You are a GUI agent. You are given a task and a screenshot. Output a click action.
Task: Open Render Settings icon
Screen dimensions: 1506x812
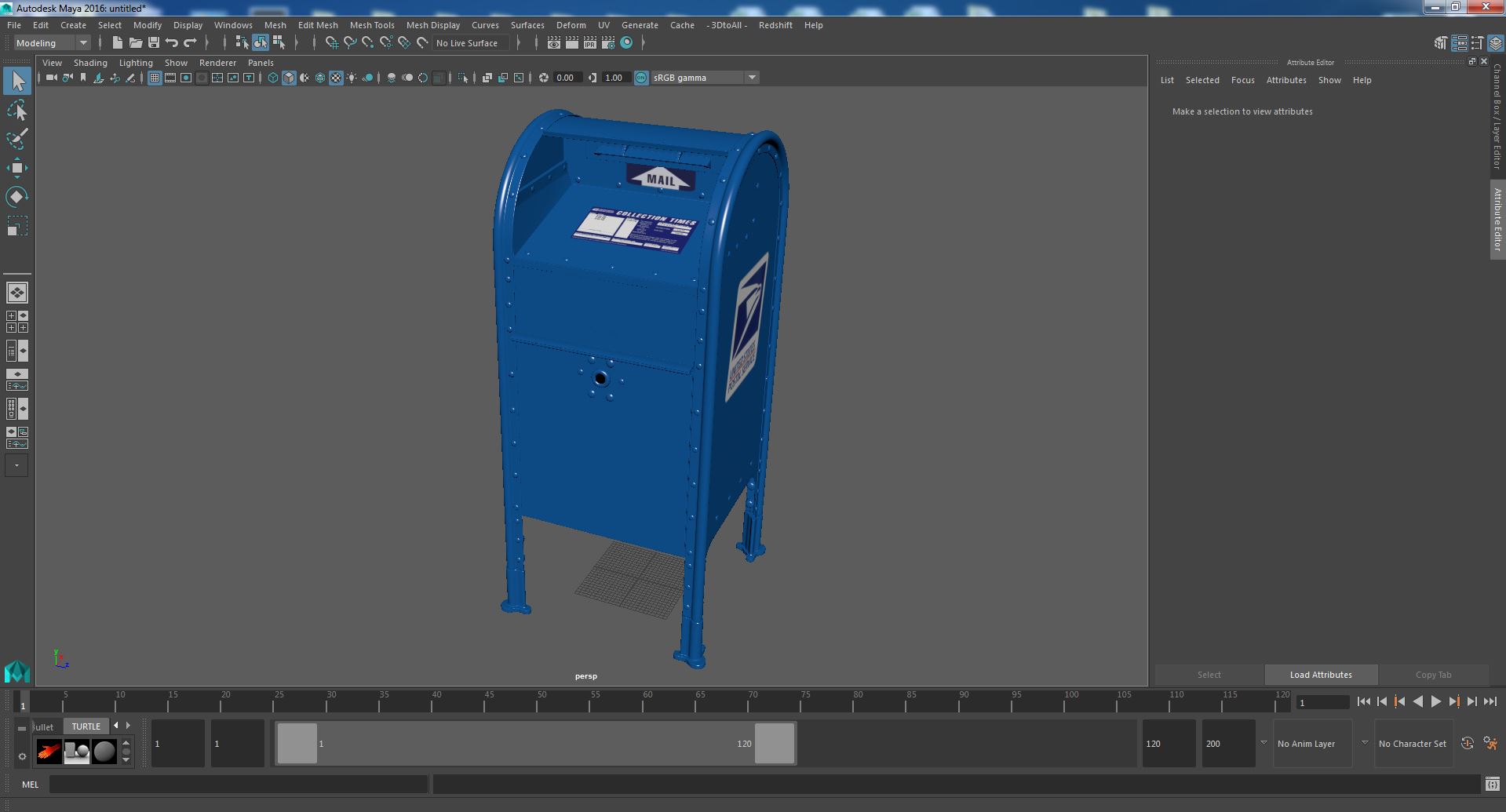pyautogui.click(x=608, y=43)
